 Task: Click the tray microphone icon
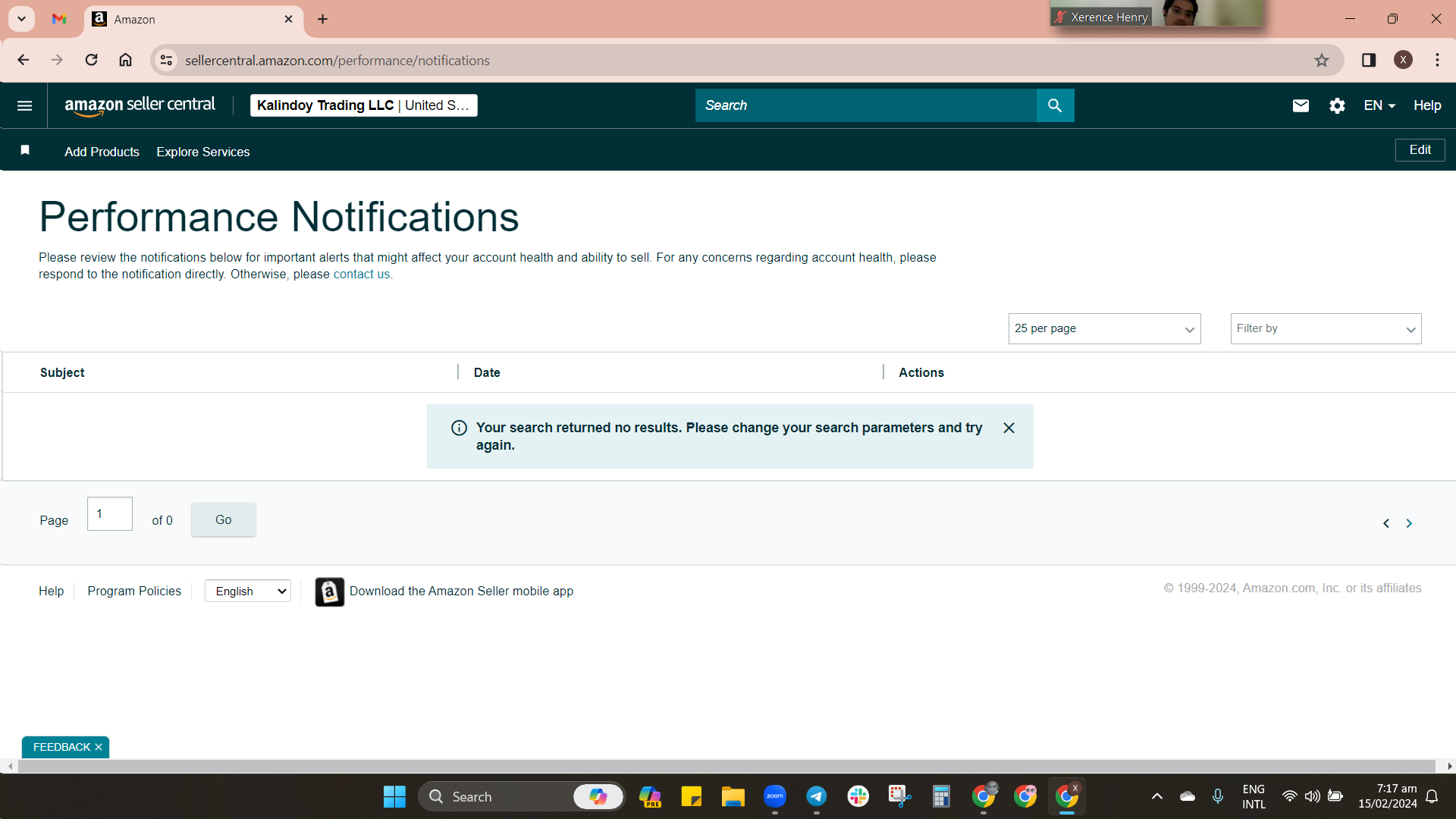pyautogui.click(x=1217, y=796)
